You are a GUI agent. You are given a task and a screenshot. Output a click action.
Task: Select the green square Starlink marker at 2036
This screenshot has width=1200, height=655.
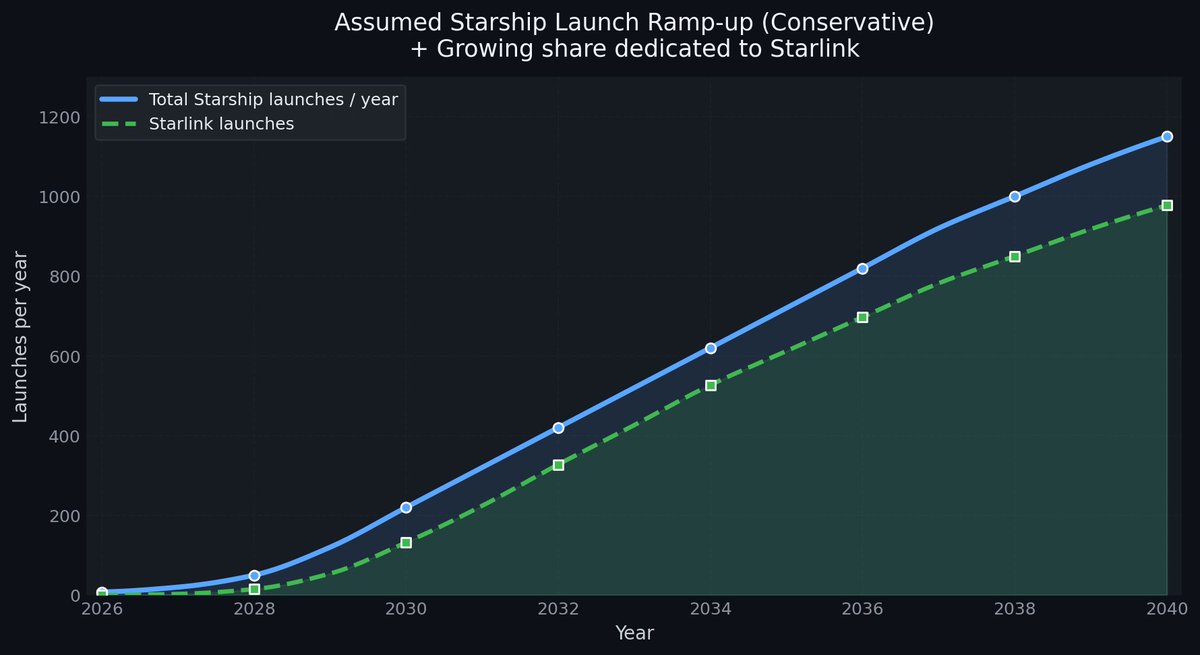tap(862, 317)
